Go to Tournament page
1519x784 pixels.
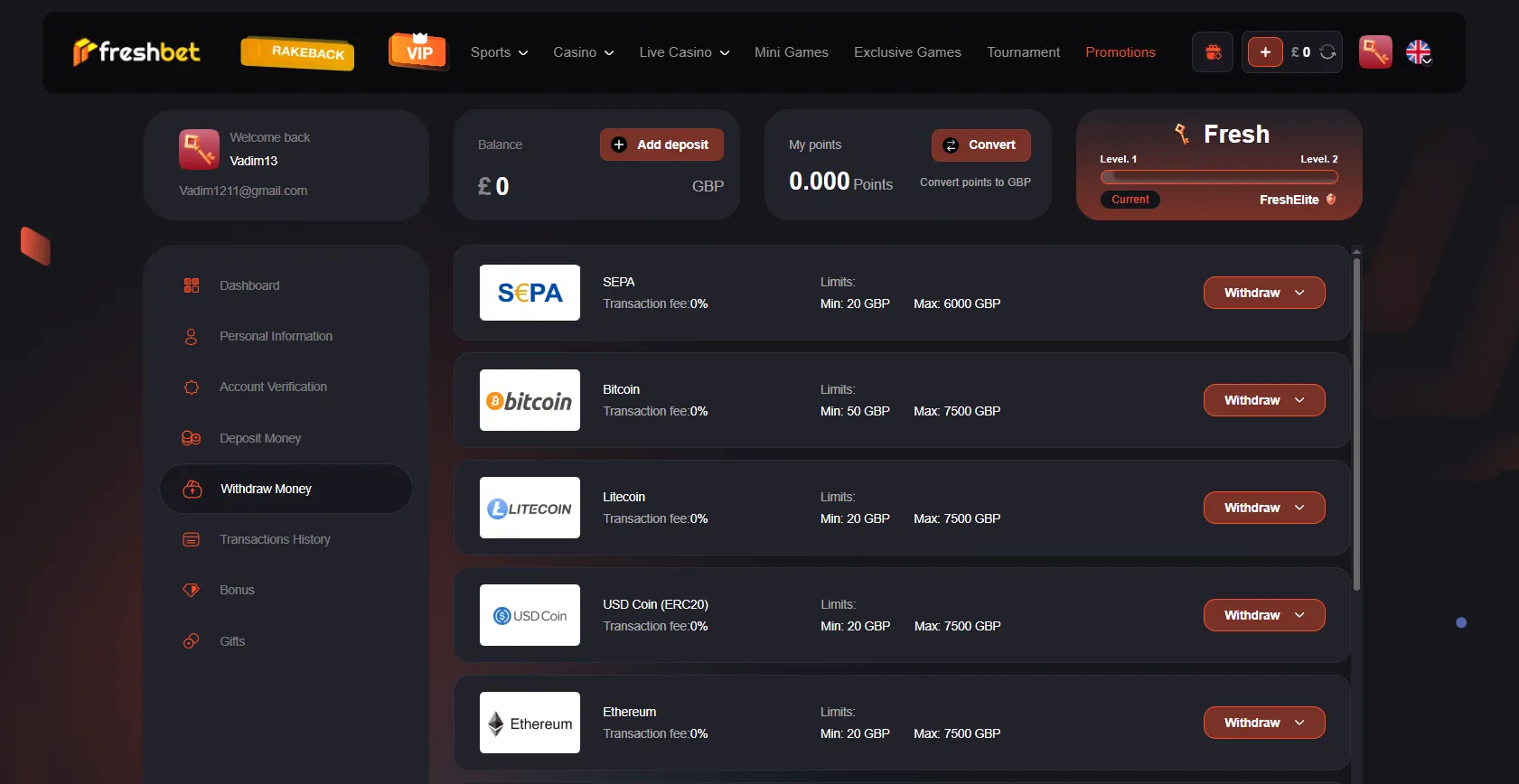click(x=1024, y=52)
